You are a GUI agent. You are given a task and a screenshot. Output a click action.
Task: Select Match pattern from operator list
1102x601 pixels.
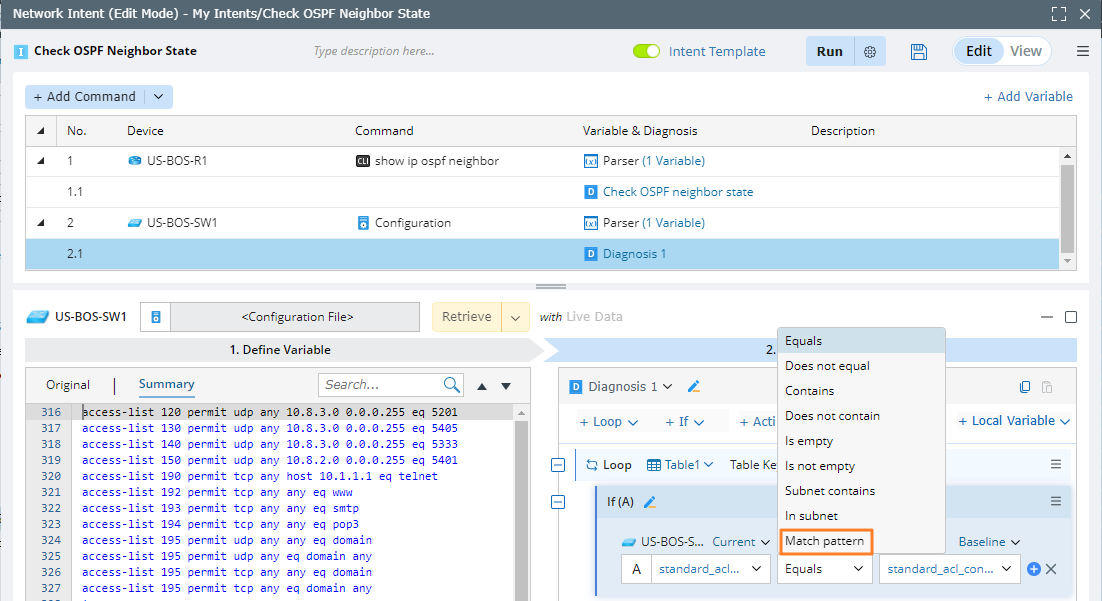click(825, 541)
